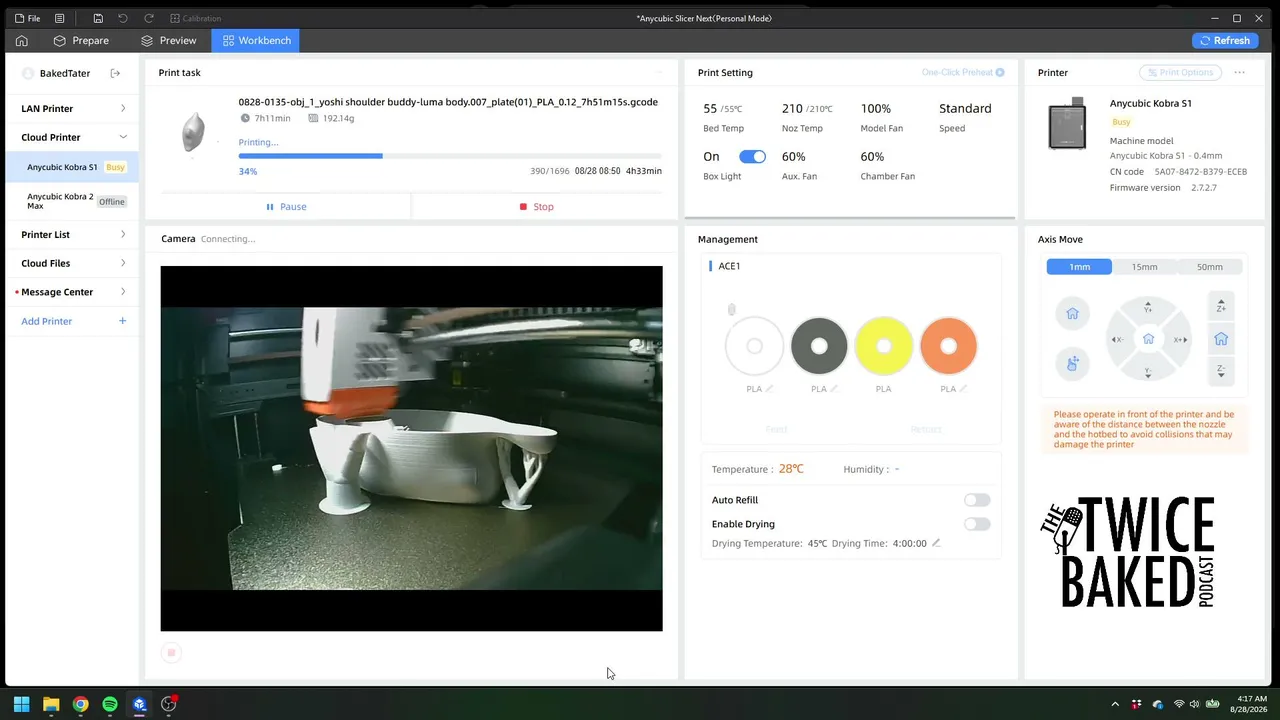Collapse the Cloud Printer section
This screenshot has height=720, width=1280.
72,137
